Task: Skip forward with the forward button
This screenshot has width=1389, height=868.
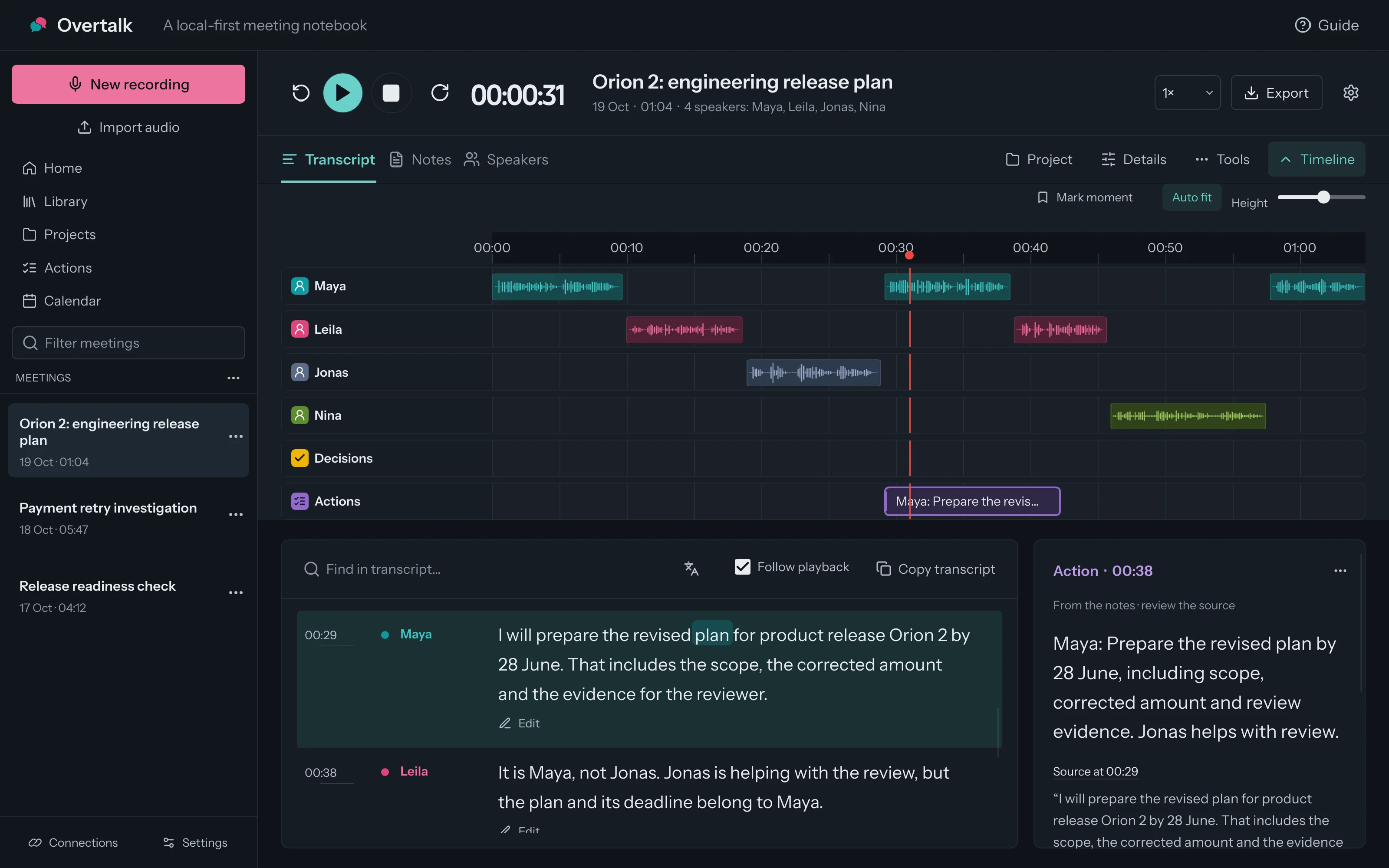Action: tap(440, 92)
